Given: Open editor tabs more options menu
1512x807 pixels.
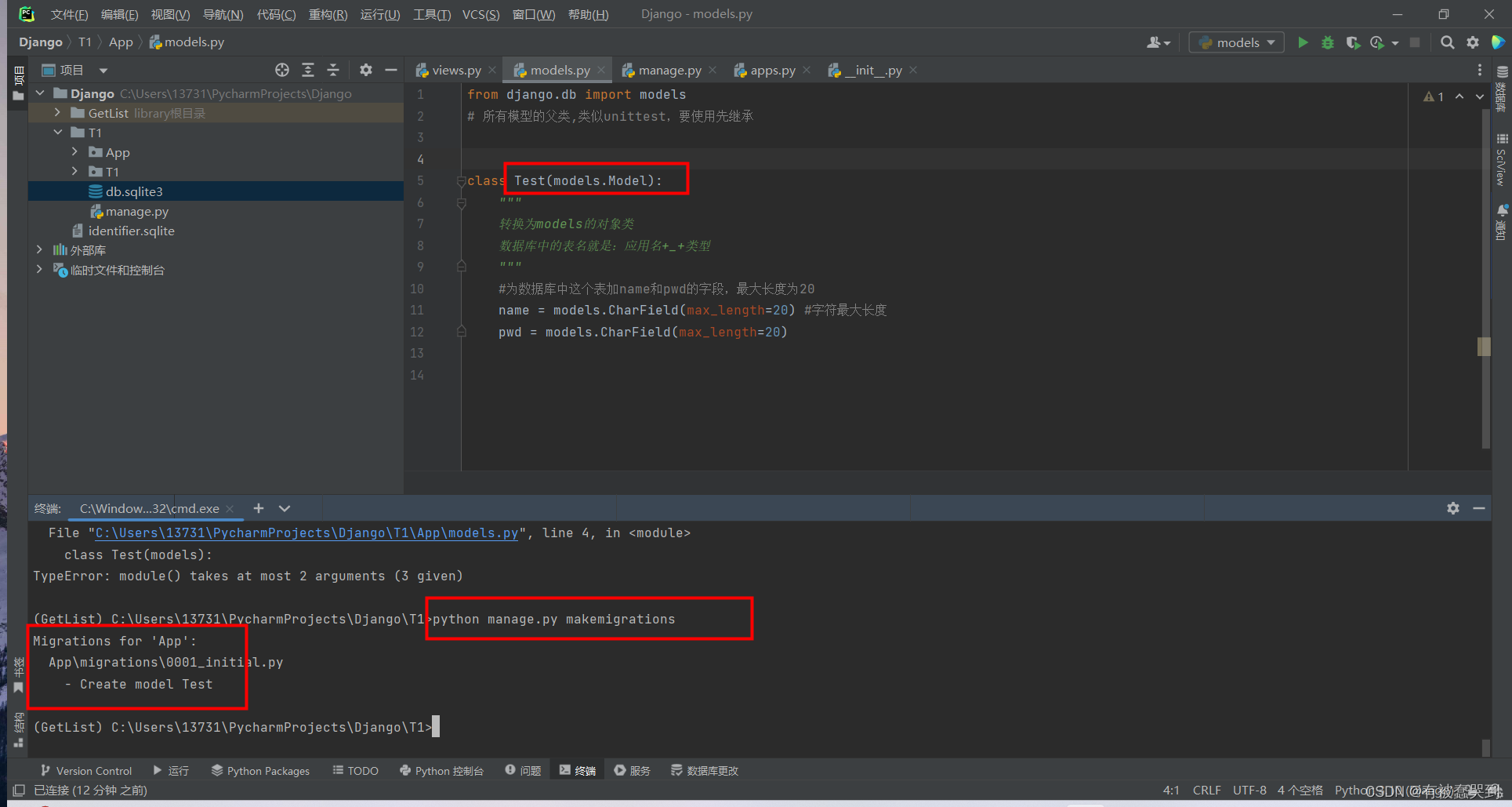Looking at the screenshot, I should tap(1480, 70).
